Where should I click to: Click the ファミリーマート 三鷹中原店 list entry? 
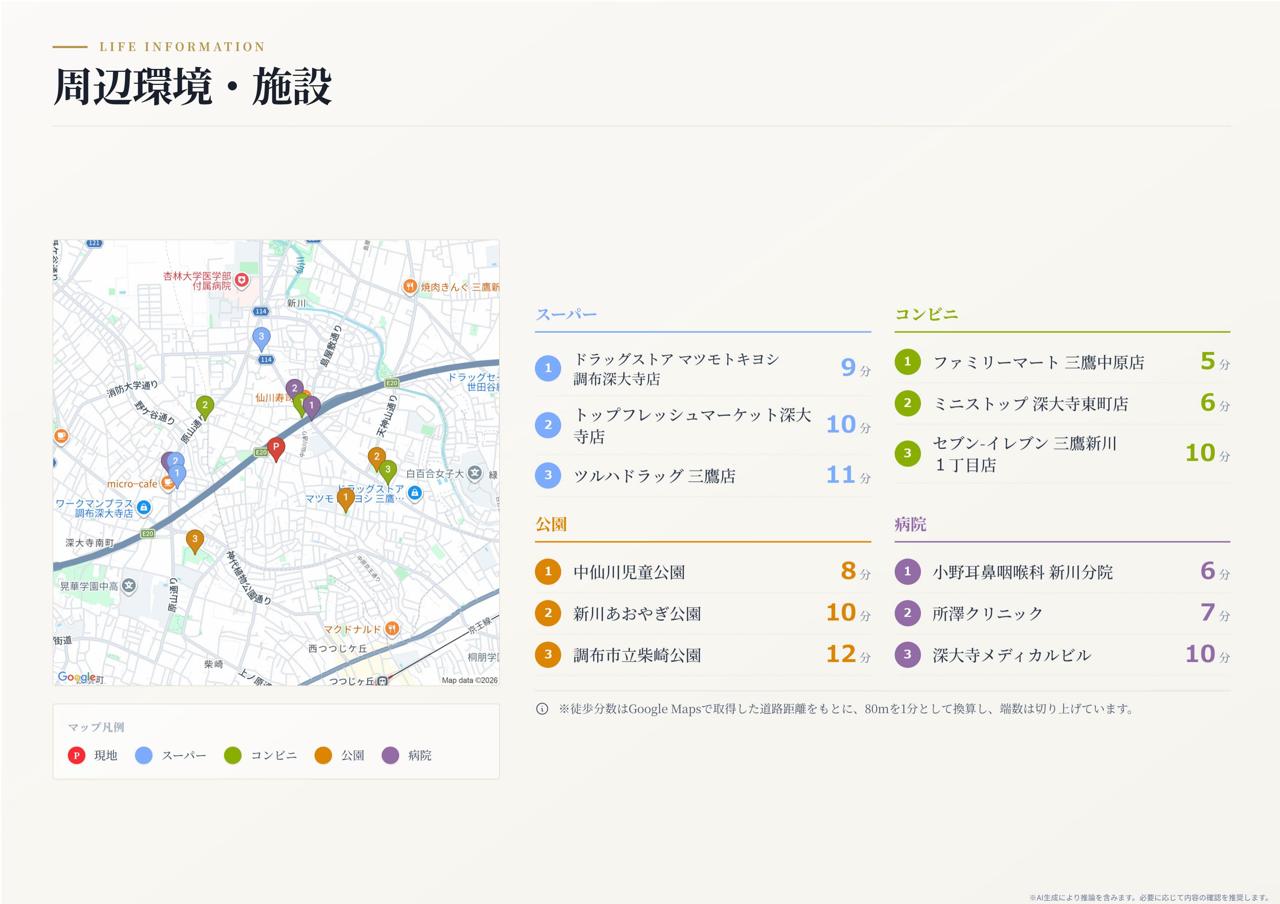(1062, 362)
